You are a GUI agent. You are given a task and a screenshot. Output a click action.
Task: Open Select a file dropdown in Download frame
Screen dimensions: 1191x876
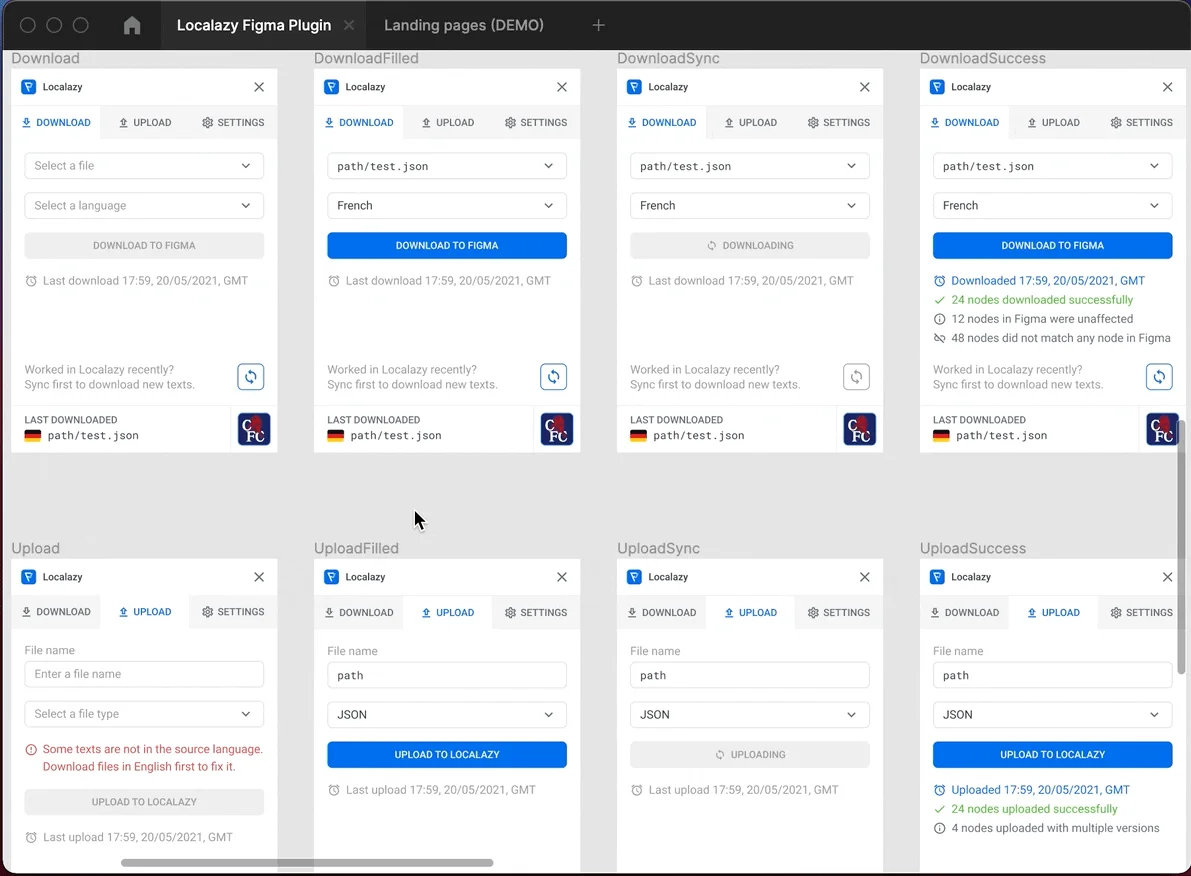pyautogui.click(x=144, y=166)
